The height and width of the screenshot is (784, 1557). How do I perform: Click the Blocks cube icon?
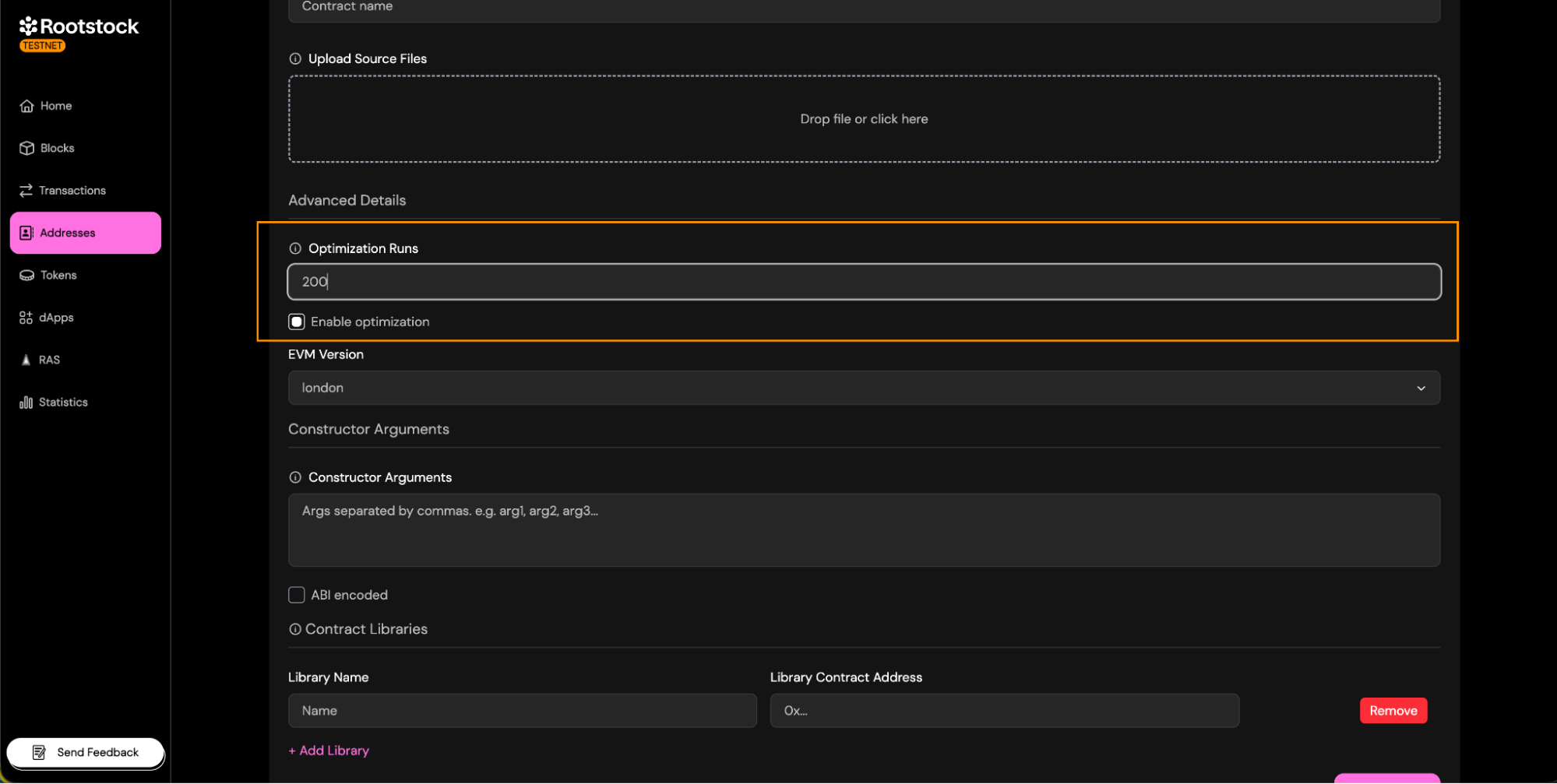coord(26,148)
